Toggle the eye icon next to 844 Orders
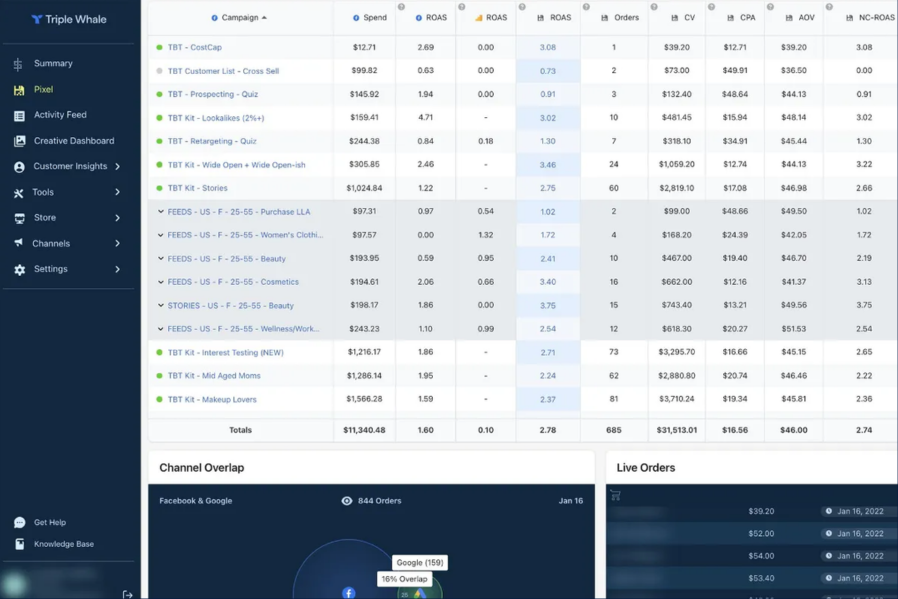The width and height of the screenshot is (898, 599). pyautogui.click(x=346, y=501)
